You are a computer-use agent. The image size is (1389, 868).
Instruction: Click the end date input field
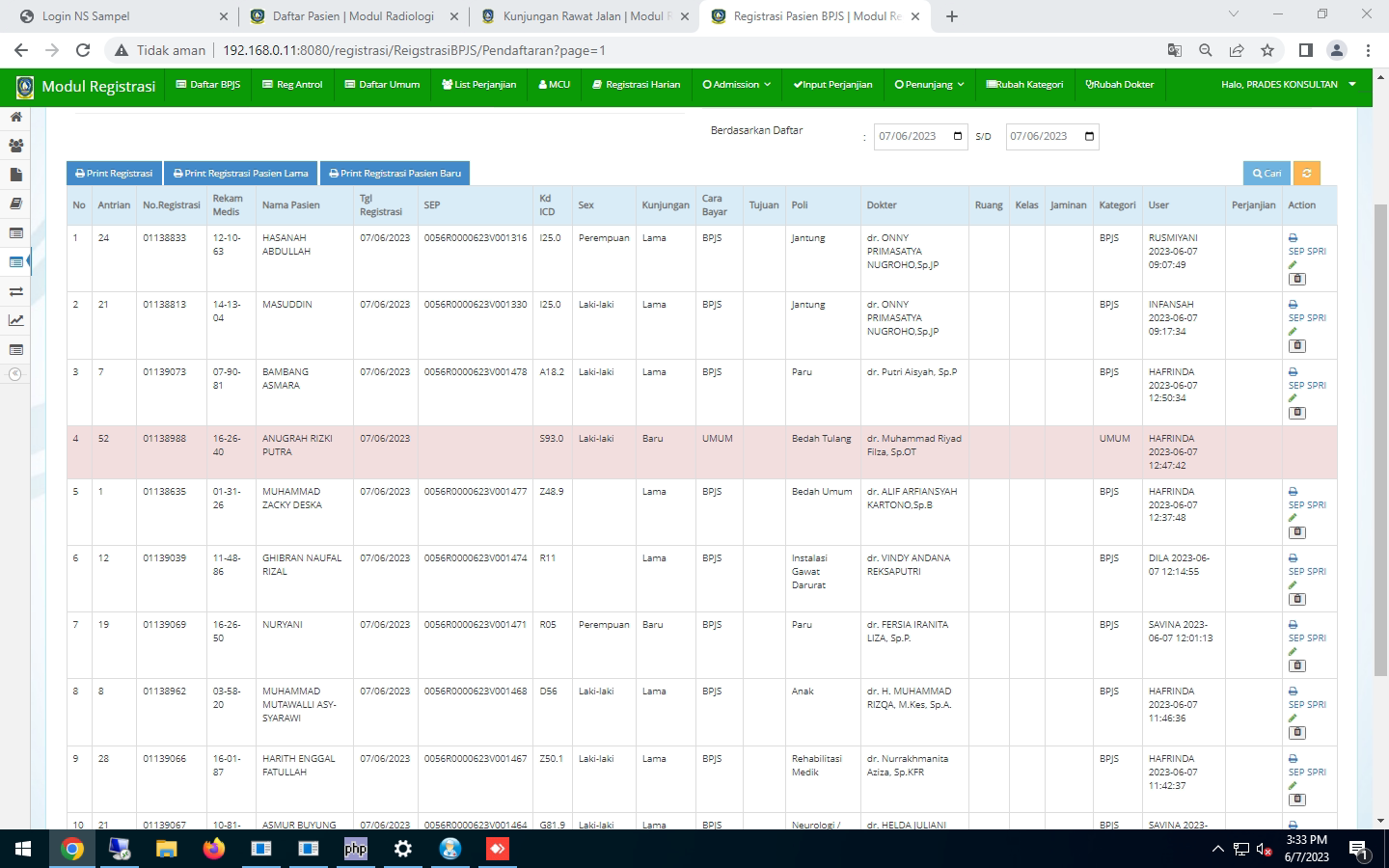(x=1042, y=136)
